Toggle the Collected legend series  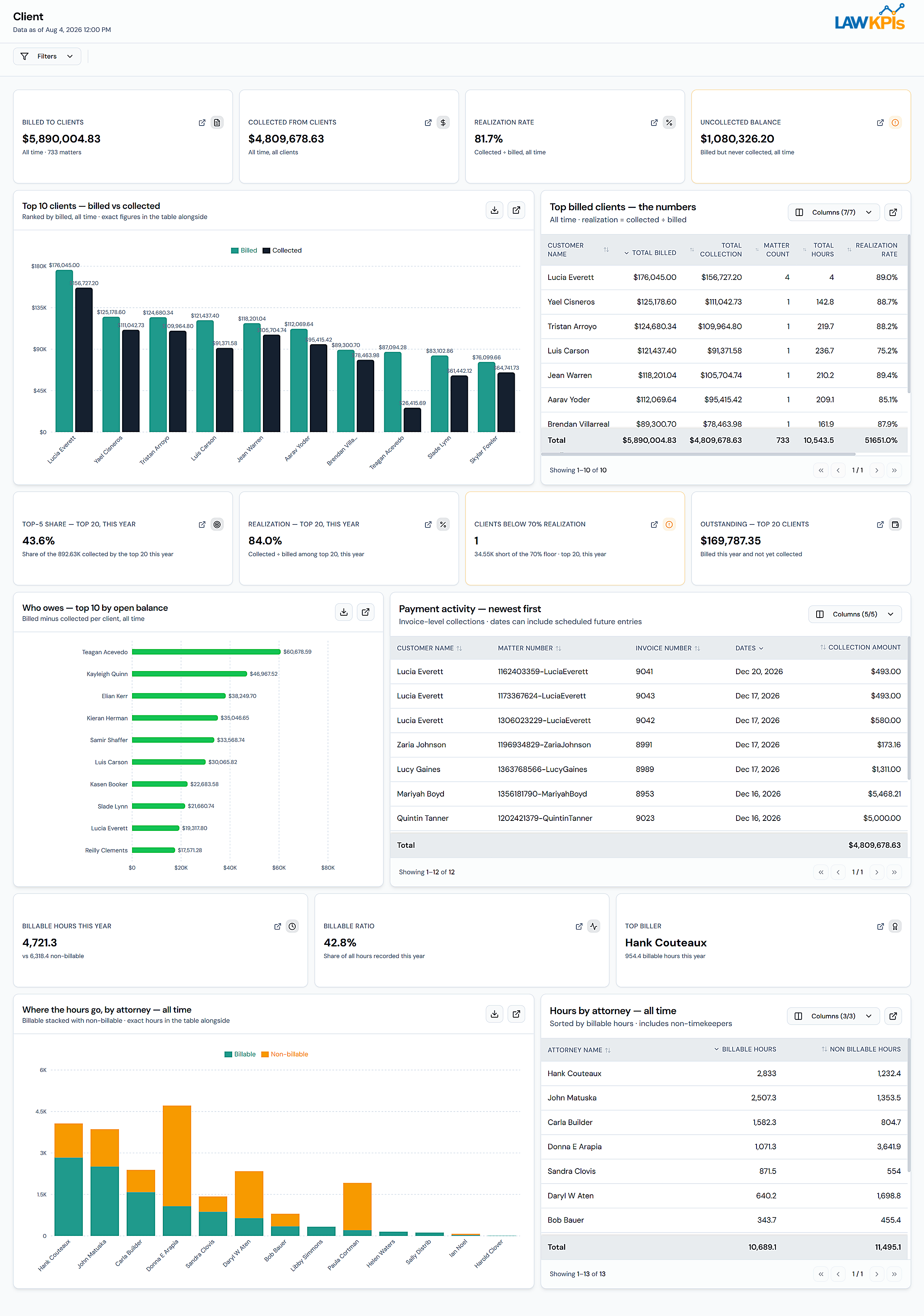pos(282,251)
